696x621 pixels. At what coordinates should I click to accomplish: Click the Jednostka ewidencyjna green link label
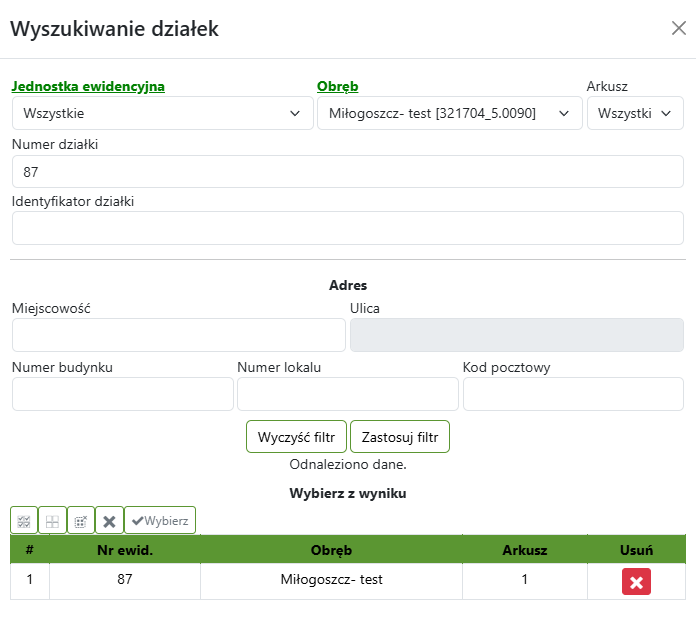tap(88, 86)
